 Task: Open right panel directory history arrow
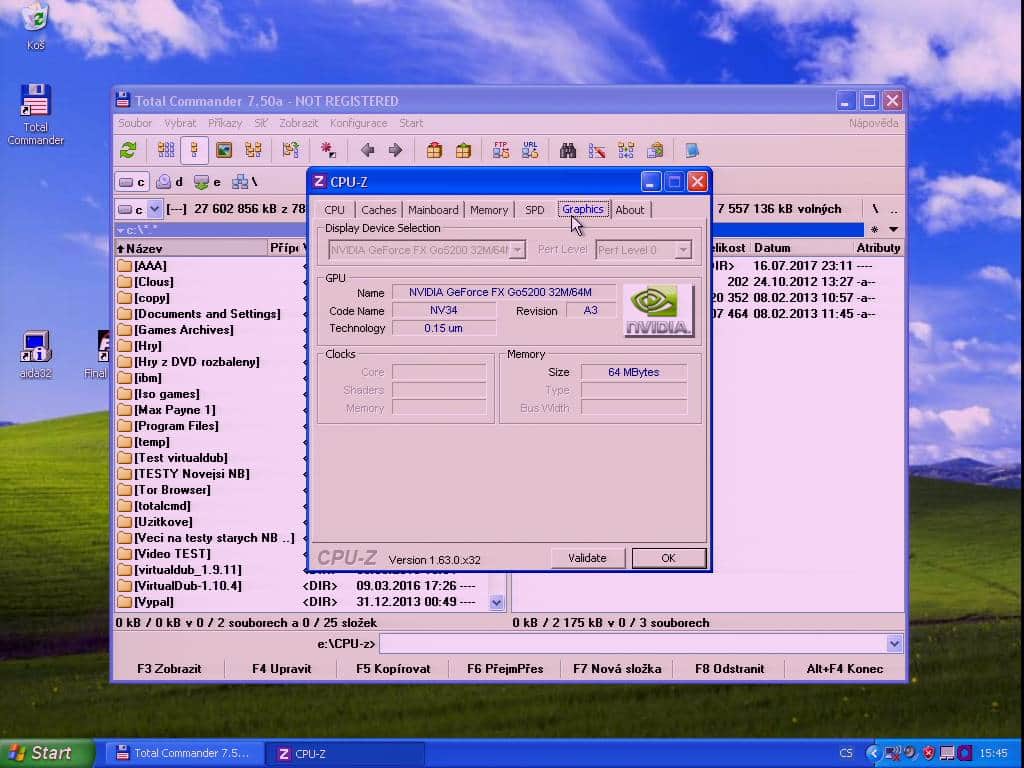[x=893, y=229]
